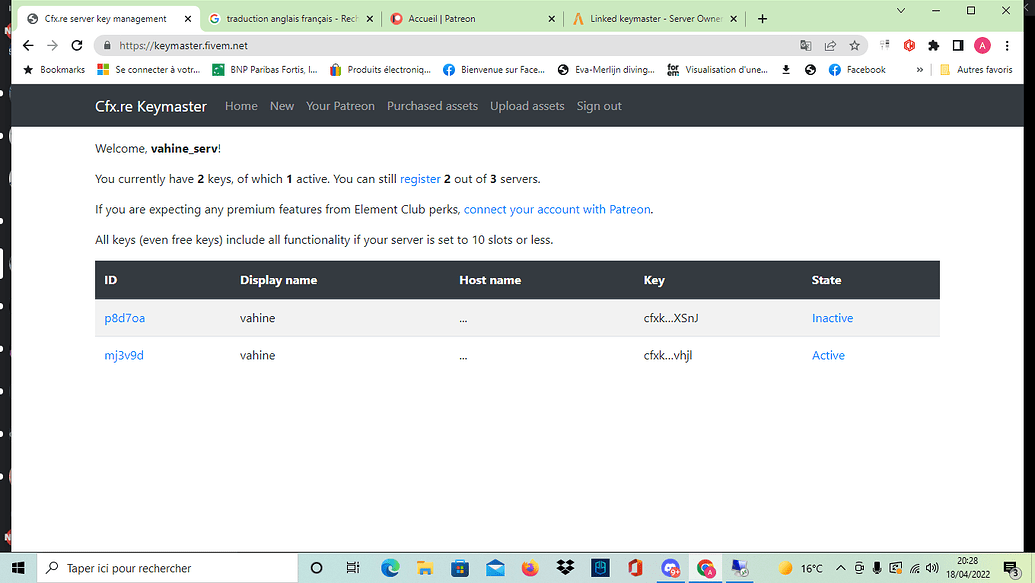This screenshot has height=583, width=1035.
Task: Open the browser extensions puzzle piece icon
Action: 934,45
